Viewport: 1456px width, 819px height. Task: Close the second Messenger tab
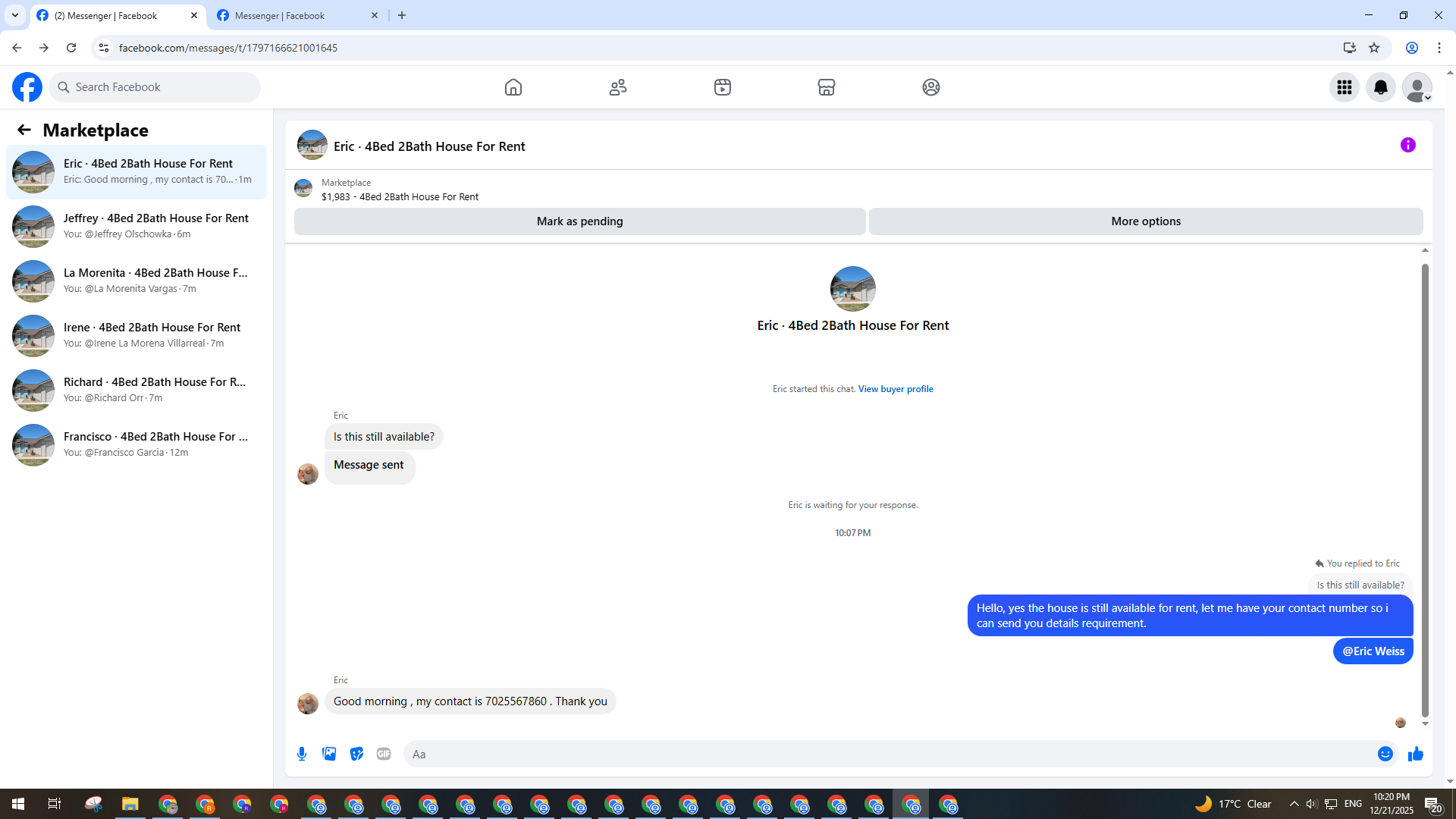point(375,15)
